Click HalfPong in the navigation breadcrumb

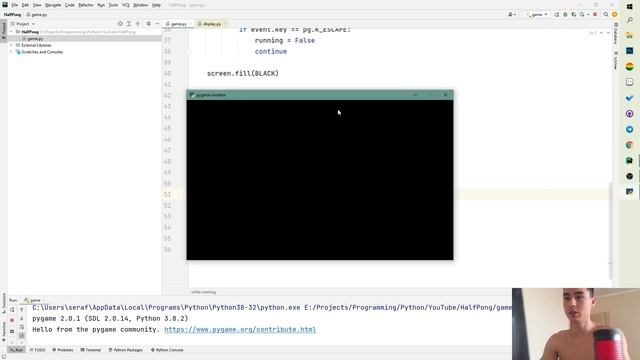click(x=12, y=14)
